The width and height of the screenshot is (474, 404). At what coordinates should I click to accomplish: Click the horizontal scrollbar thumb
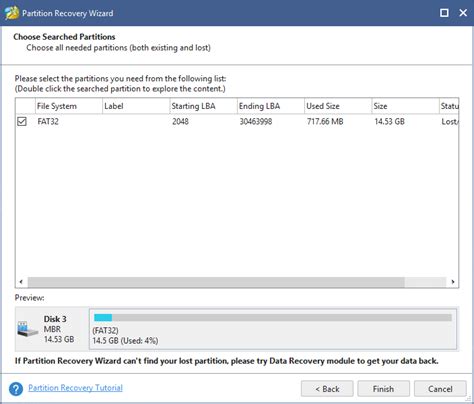point(216,282)
